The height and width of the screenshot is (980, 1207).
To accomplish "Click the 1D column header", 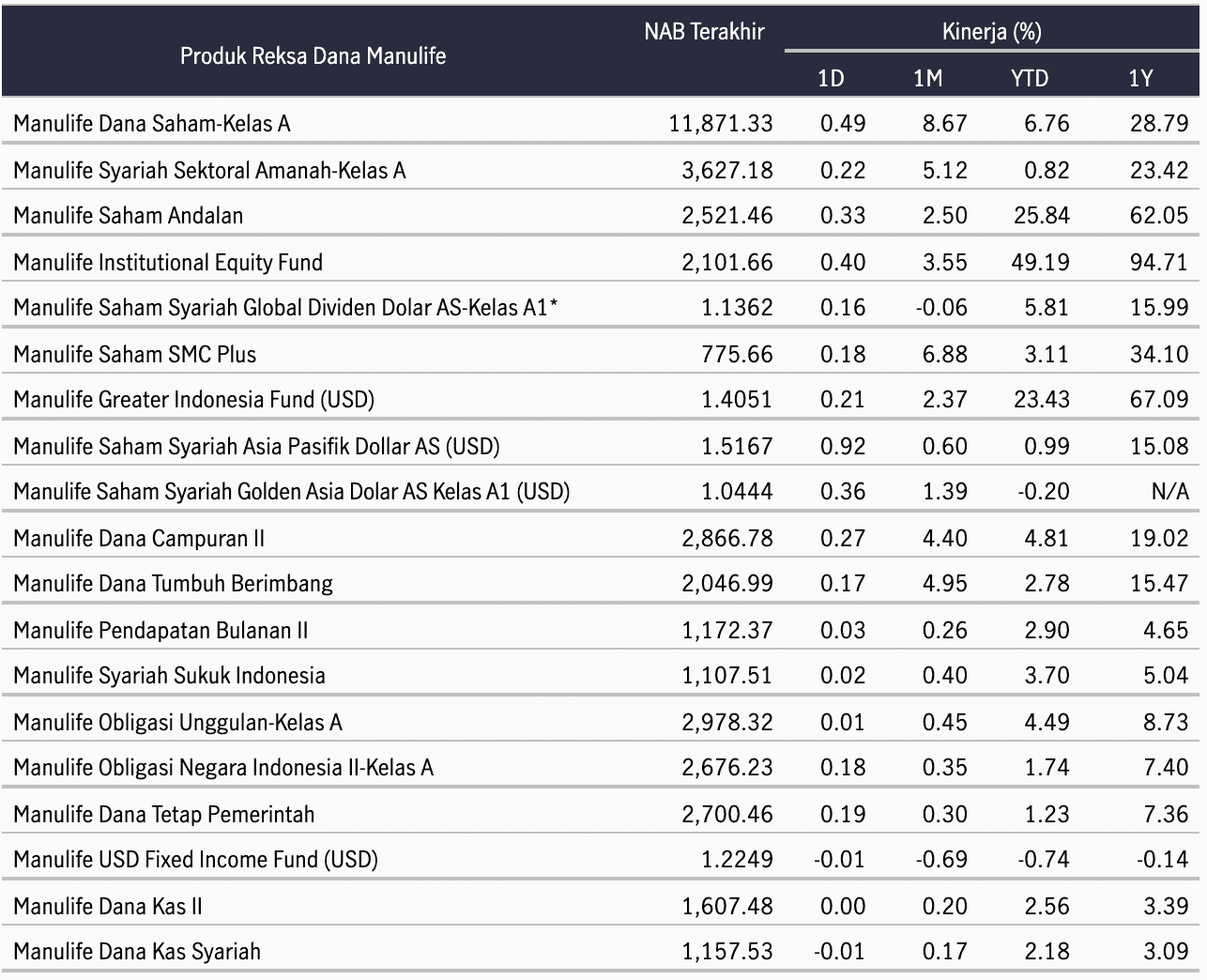I will pyautogui.click(x=831, y=78).
